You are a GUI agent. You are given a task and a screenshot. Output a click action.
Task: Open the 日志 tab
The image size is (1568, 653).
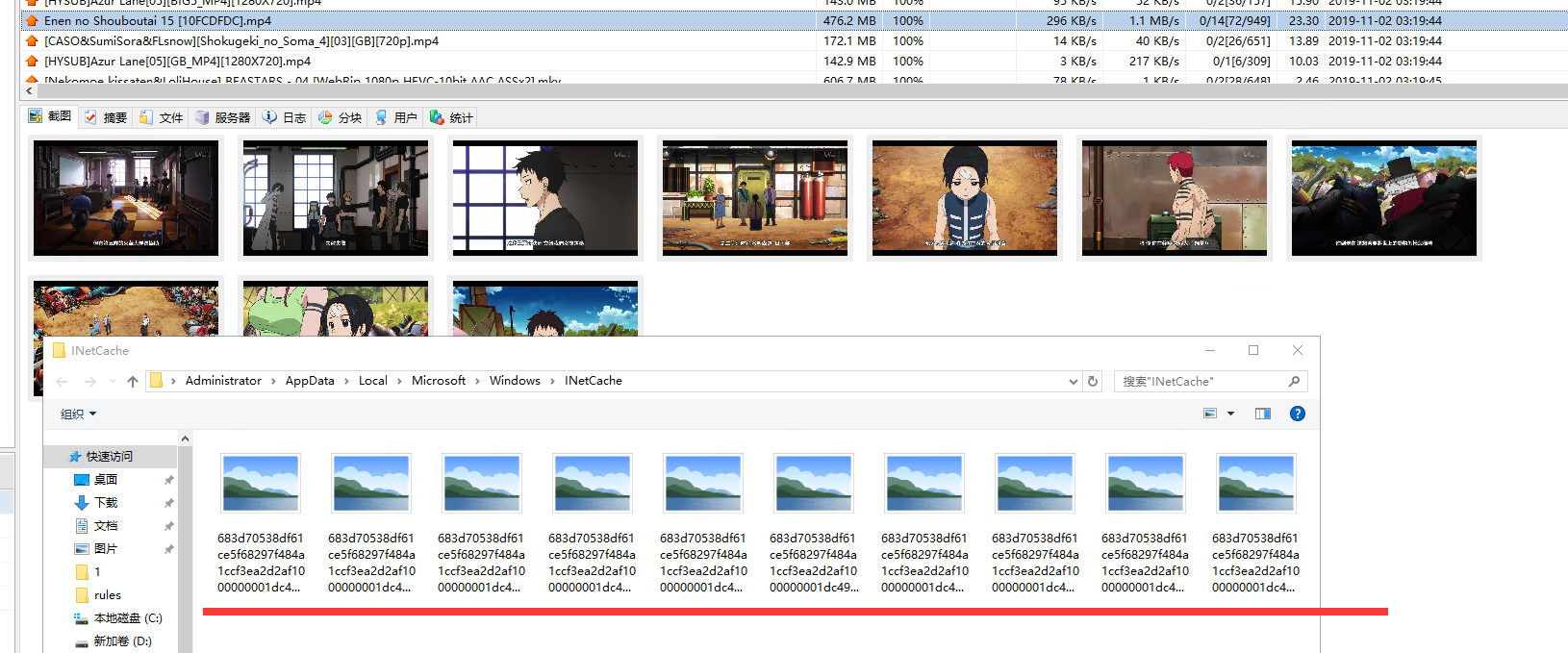pyautogui.click(x=285, y=117)
